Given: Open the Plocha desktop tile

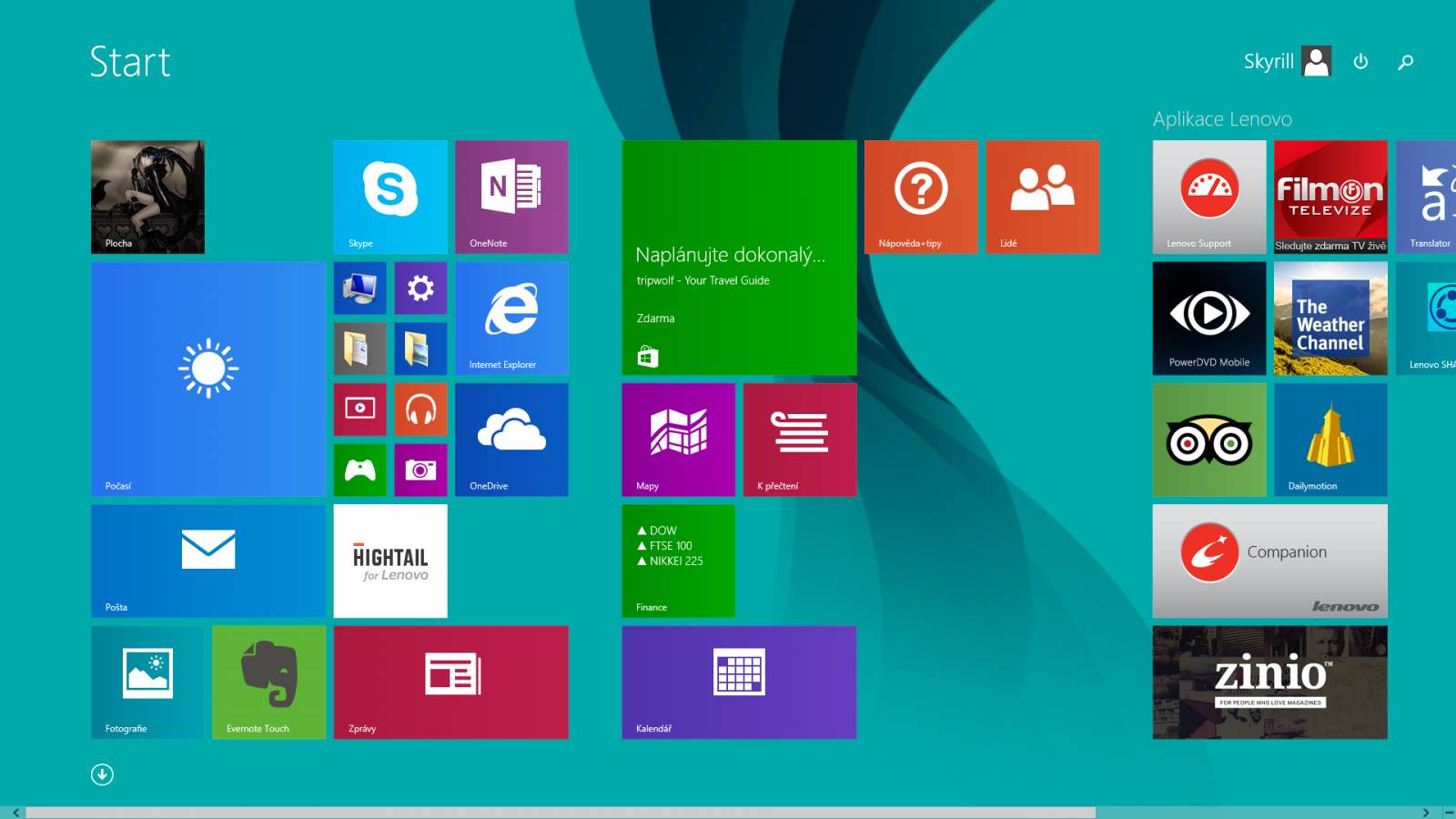Looking at the screenshot, I should pos(147,197).
